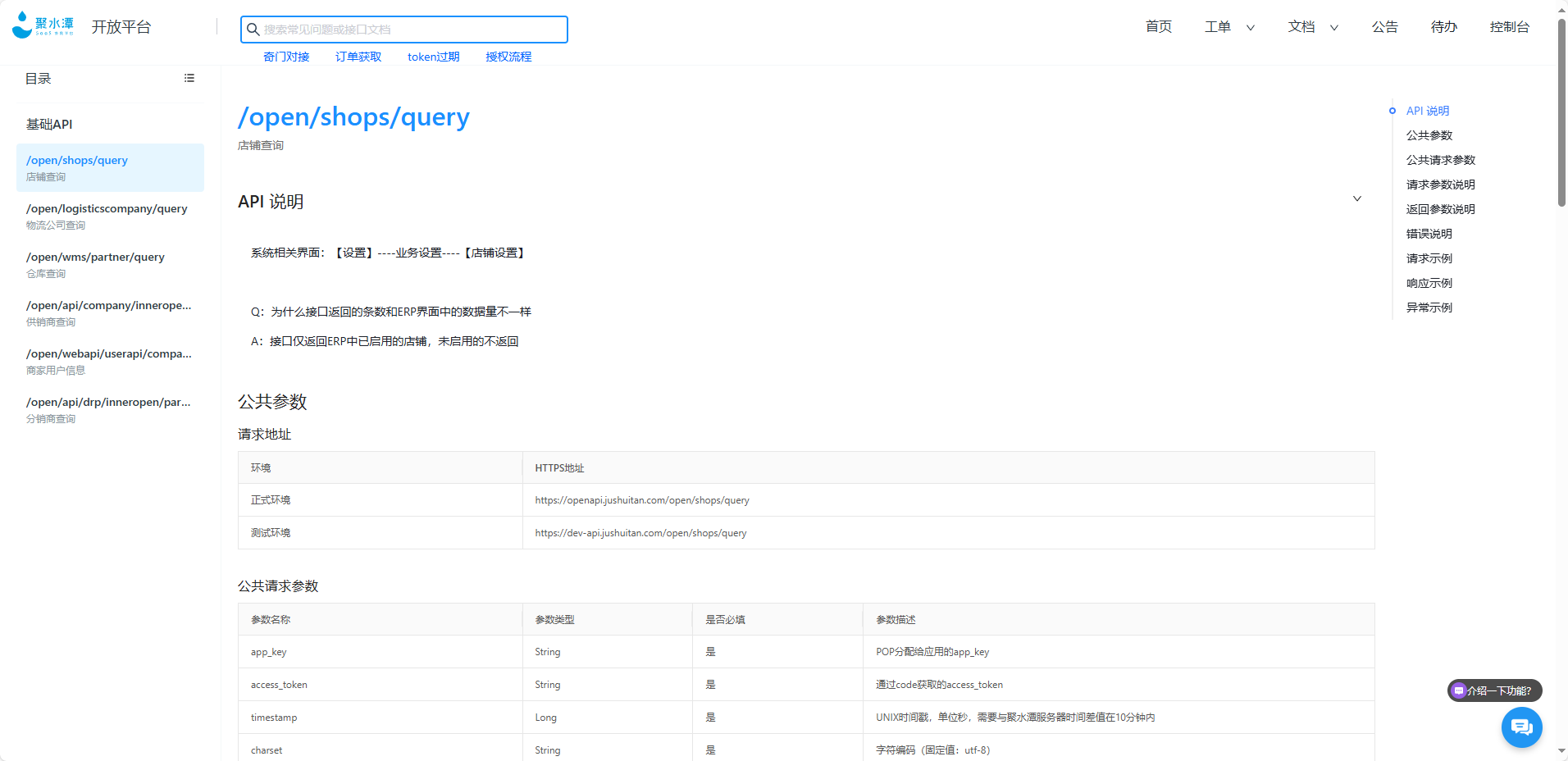
Task: Collapse the API 说明 section chevron
Action: [1357, 198]
